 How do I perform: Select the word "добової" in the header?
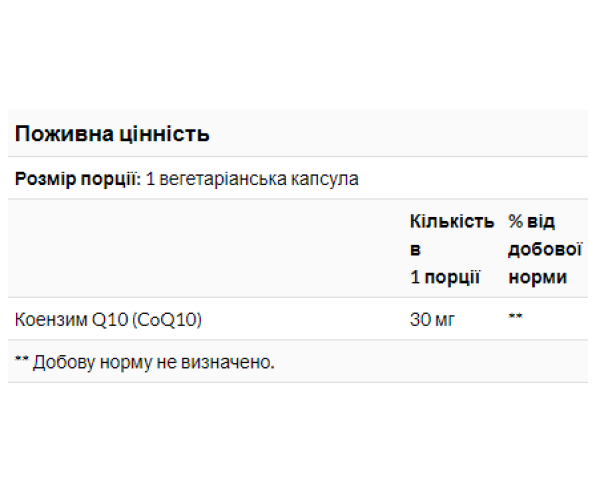pyautogui.click(x=545, y=249)
